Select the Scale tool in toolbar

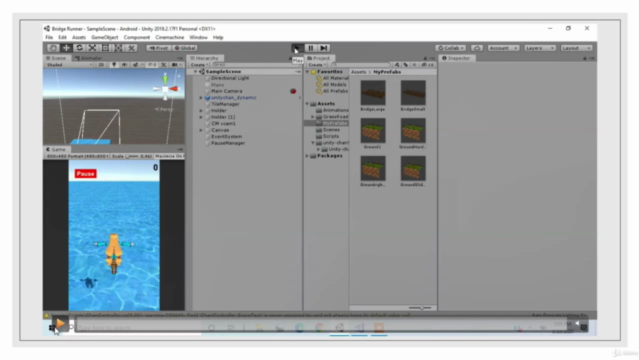pyautogui.click(x=92, y=48)
